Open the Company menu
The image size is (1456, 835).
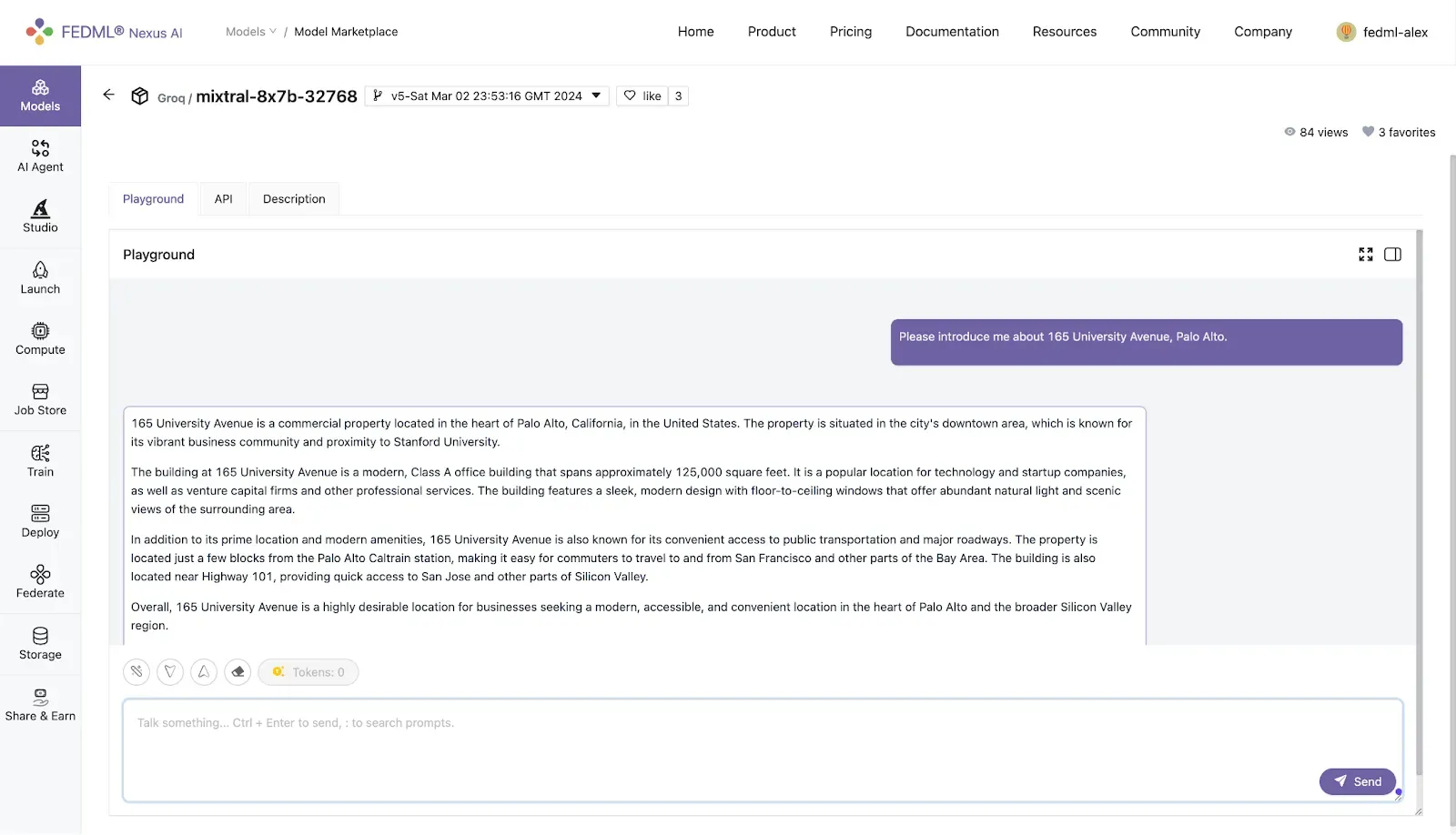point(1263,32)
